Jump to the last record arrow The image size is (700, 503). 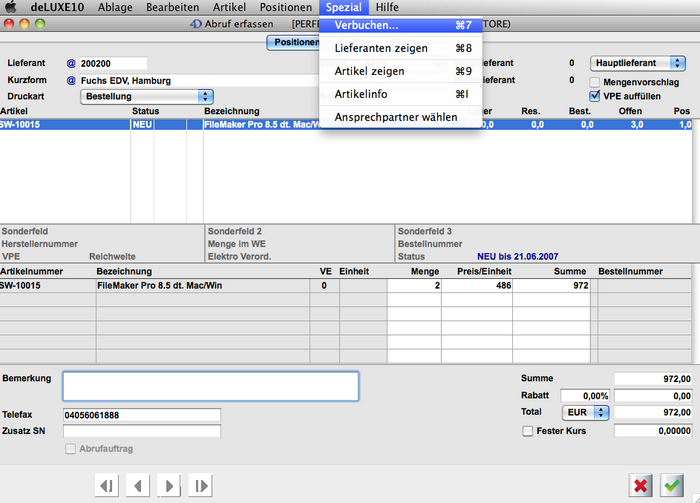click(201, 485)
